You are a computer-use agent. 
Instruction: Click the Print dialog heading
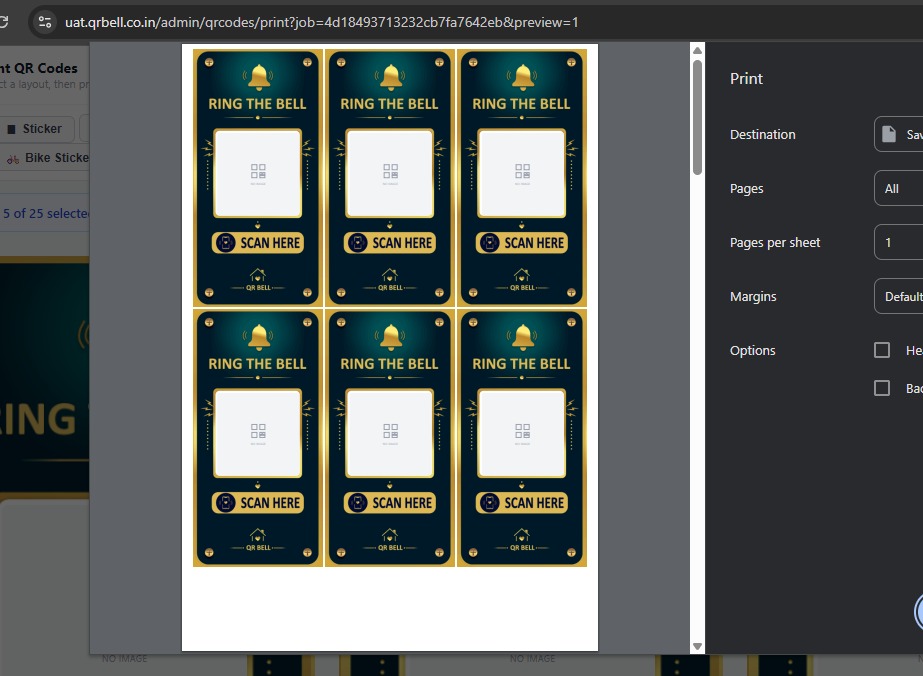(746, 78)
